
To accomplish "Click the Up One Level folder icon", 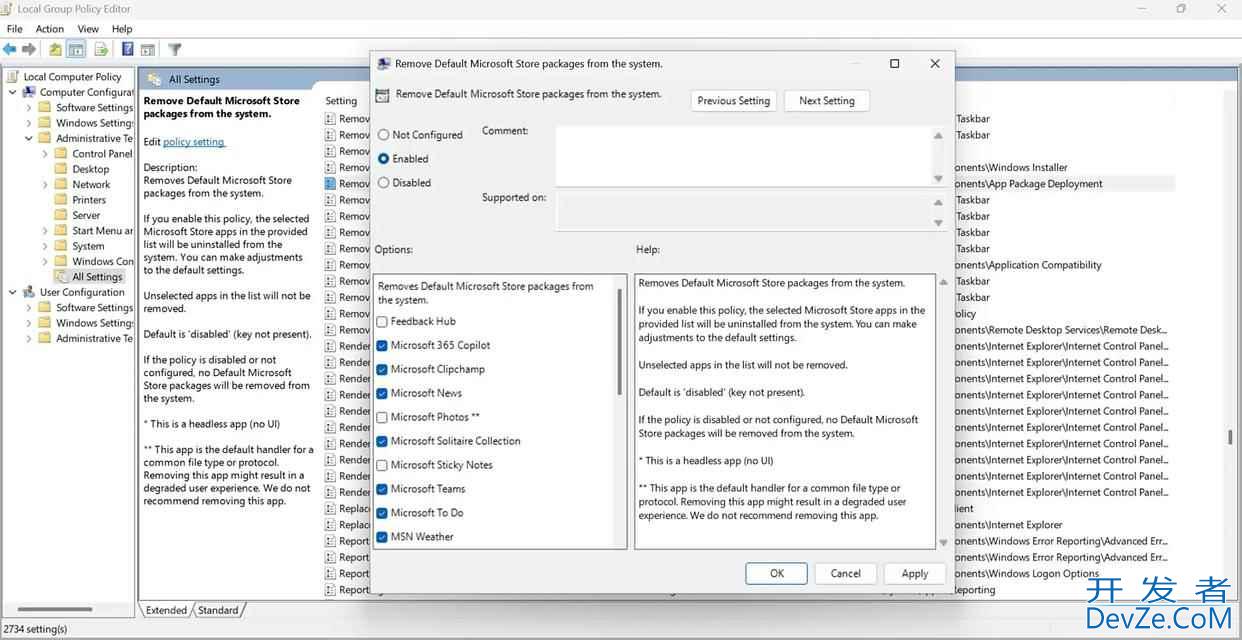I will (56, 49).
